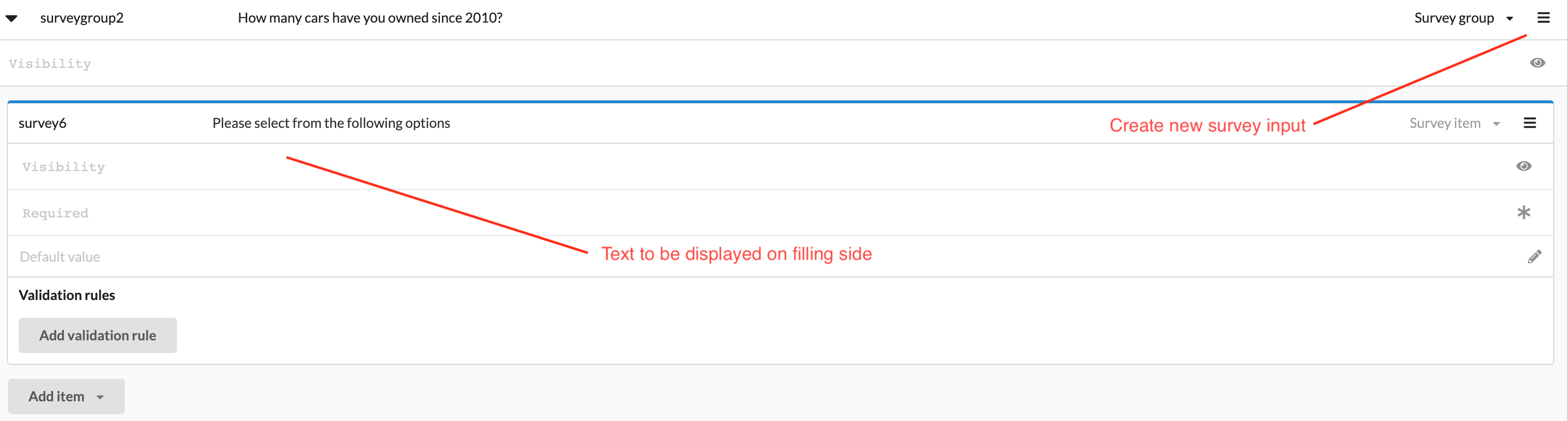Edit the survey6 item name field

(43, 123)
